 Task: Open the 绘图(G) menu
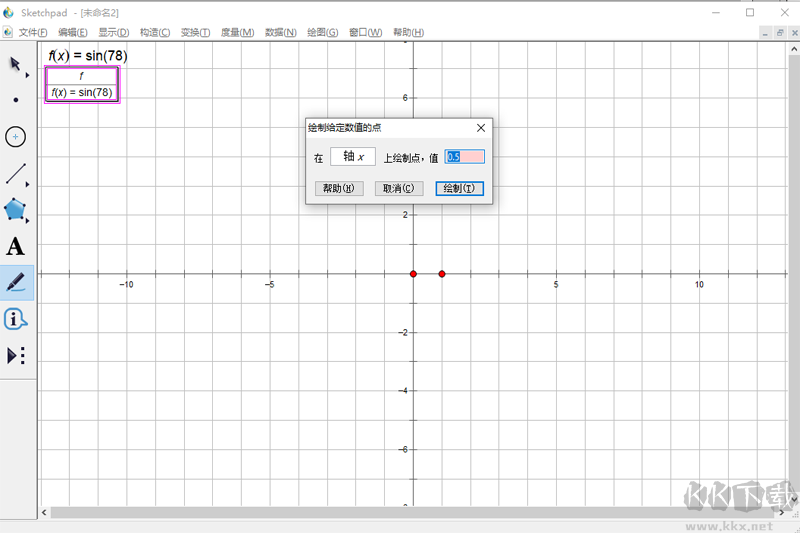click(323, 33)
